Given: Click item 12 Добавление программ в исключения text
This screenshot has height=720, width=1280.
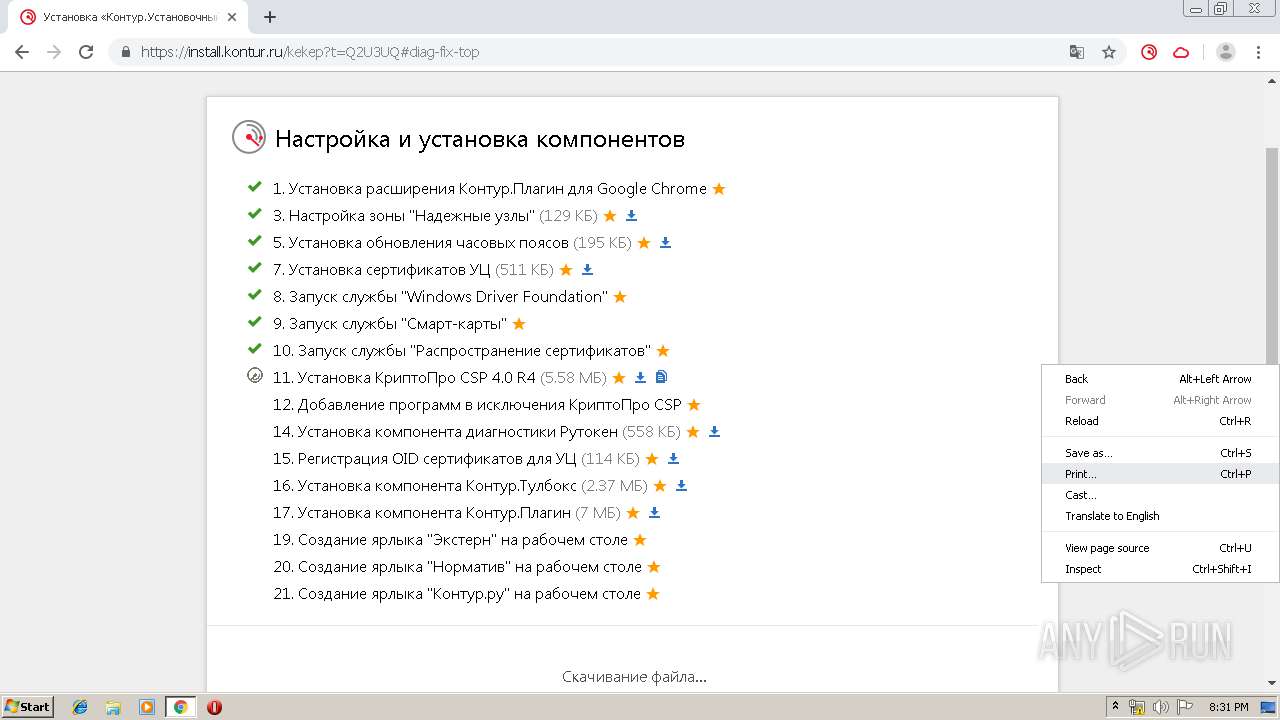Looking at the screenshot, I should [477, 405].
